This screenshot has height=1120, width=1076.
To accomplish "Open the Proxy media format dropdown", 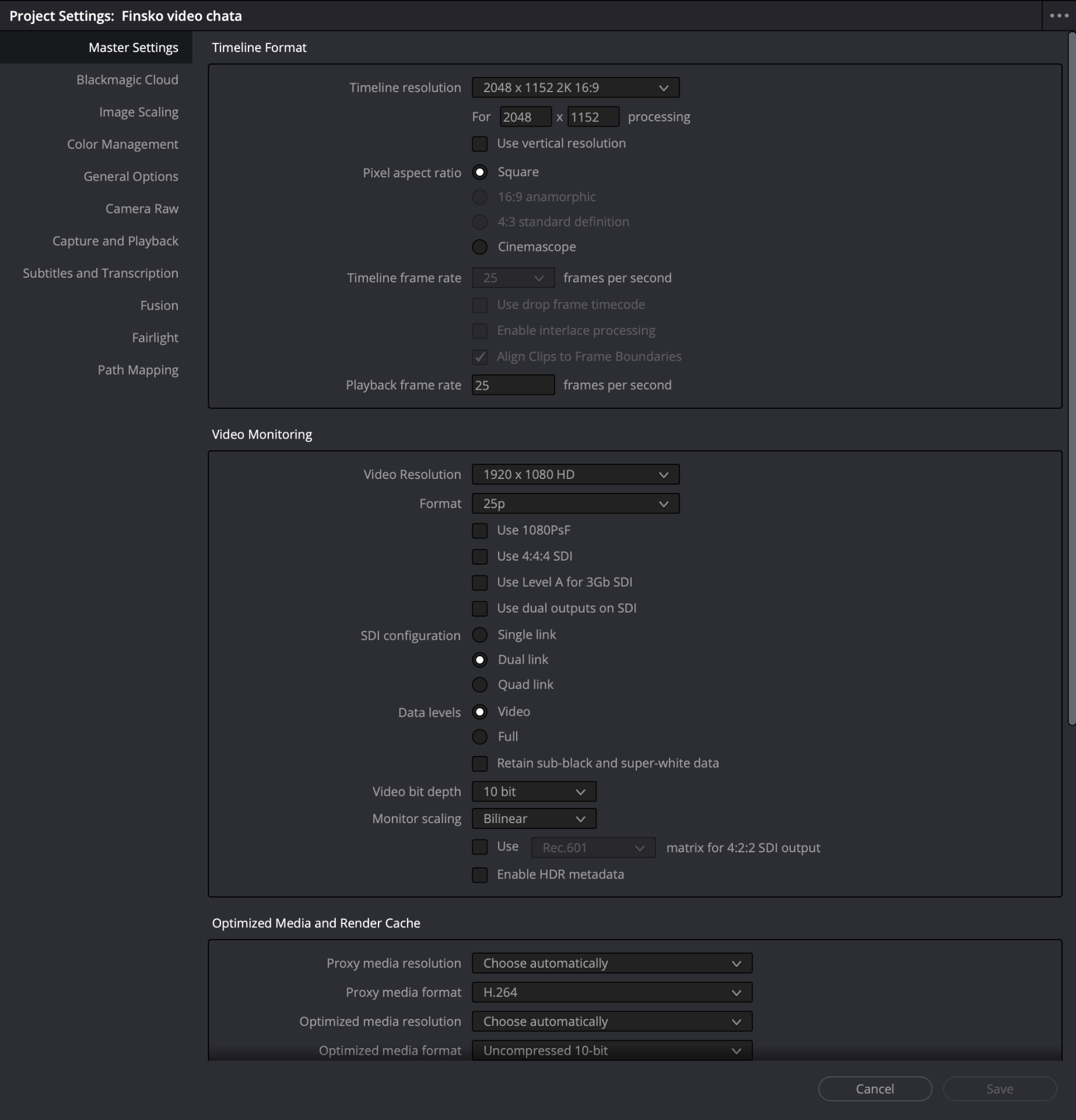I will click(x=611, y=992).
